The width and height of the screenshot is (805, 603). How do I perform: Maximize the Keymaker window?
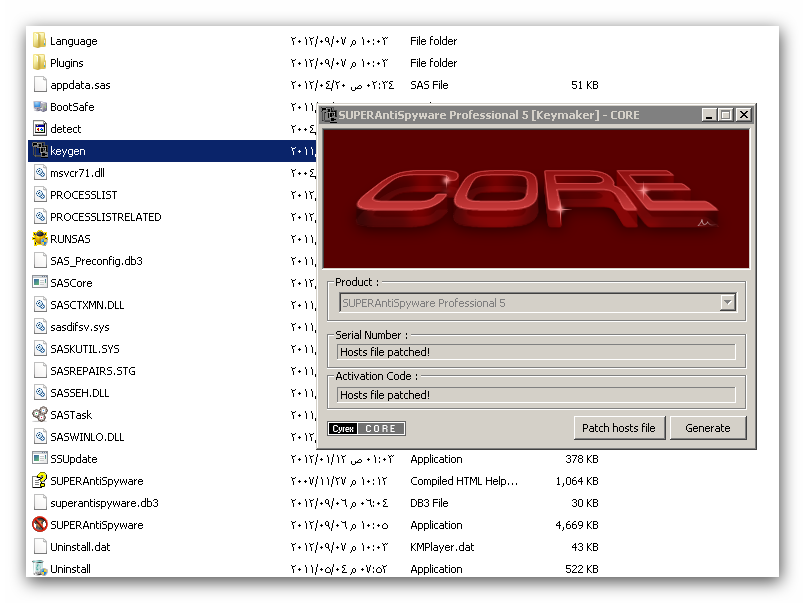725,115
